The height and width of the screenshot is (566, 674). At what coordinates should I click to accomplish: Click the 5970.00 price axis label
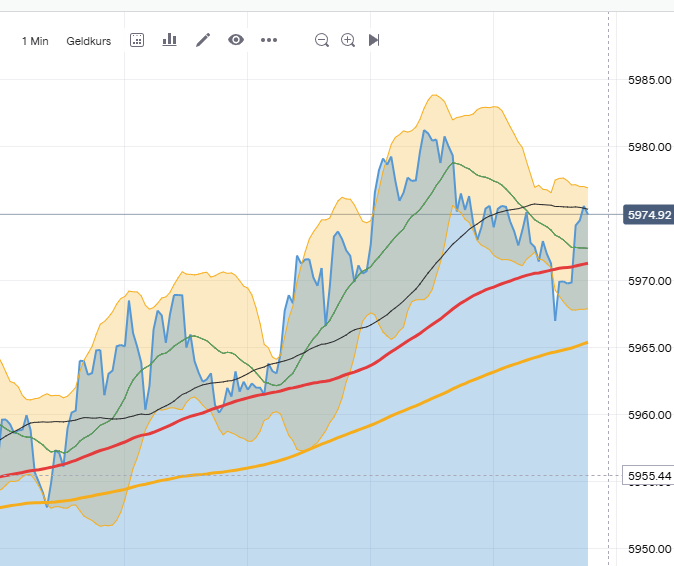(649, 281)
